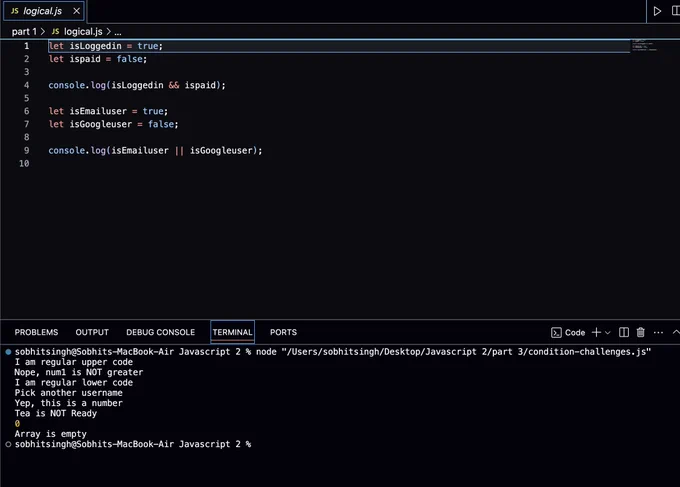This screenshot has width=680, height=487.
Task: Open the DEBUG CONSOLE tab
Action: pyautogui.click(x=160, y=332)
